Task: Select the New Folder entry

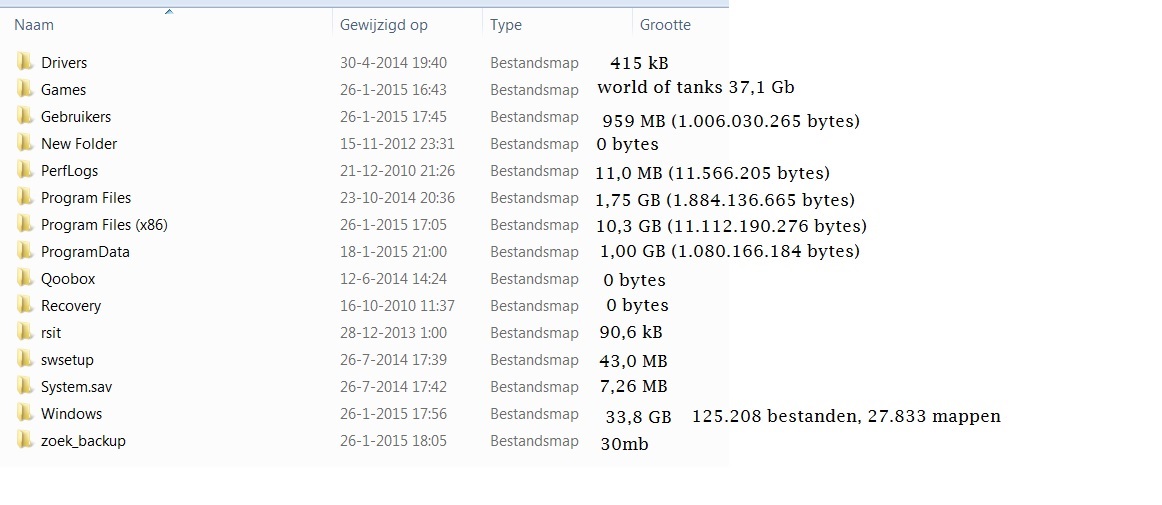Action: pos(79,144)
